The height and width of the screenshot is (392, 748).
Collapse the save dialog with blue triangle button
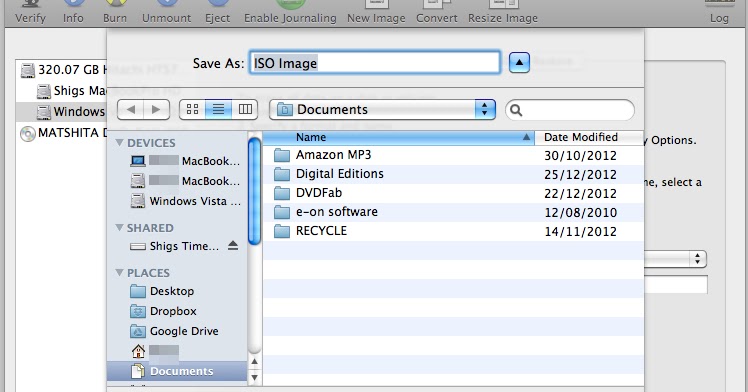tap(519, 62)
